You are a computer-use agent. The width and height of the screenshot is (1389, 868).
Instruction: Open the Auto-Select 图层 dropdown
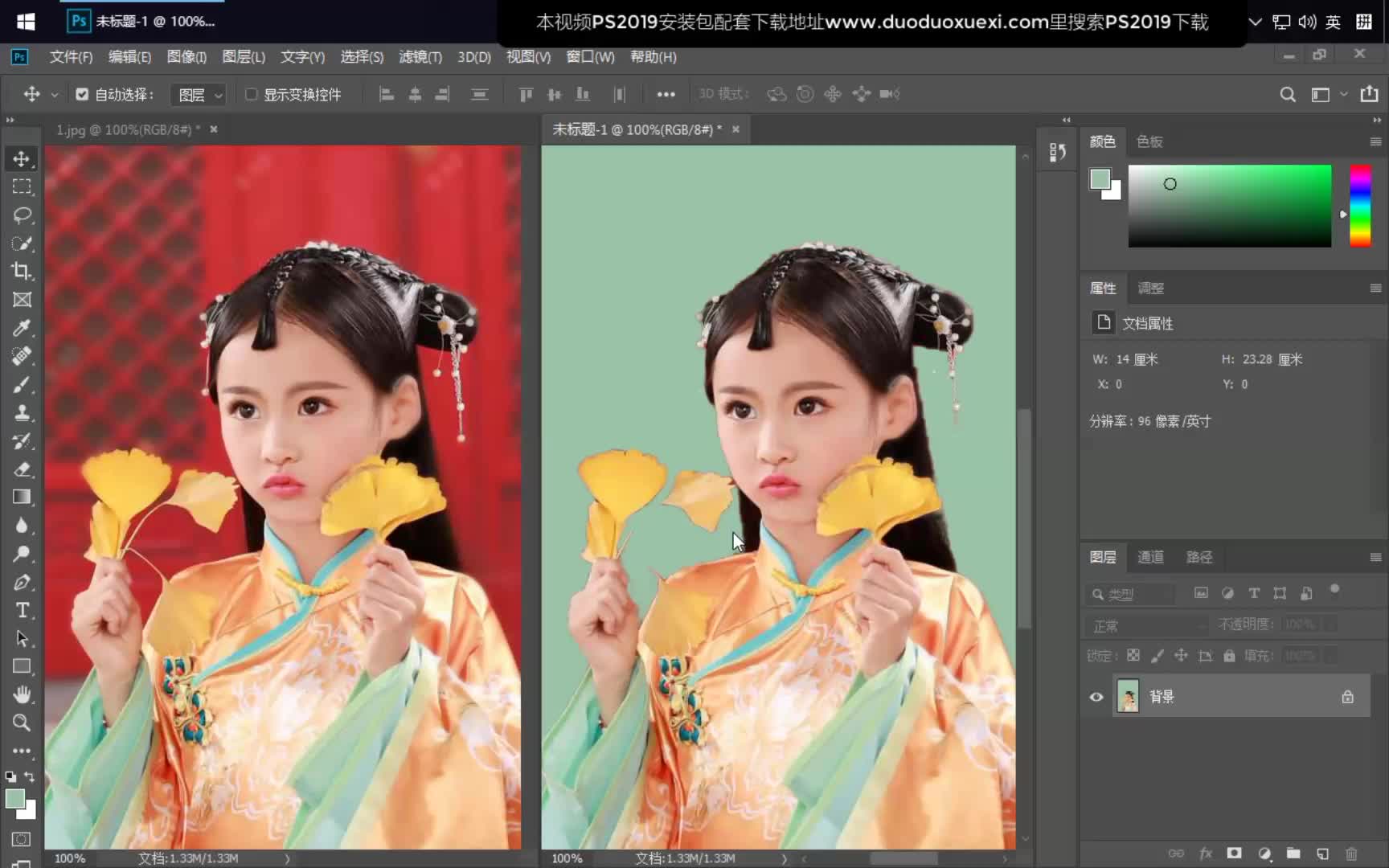(x=198, y=95)
